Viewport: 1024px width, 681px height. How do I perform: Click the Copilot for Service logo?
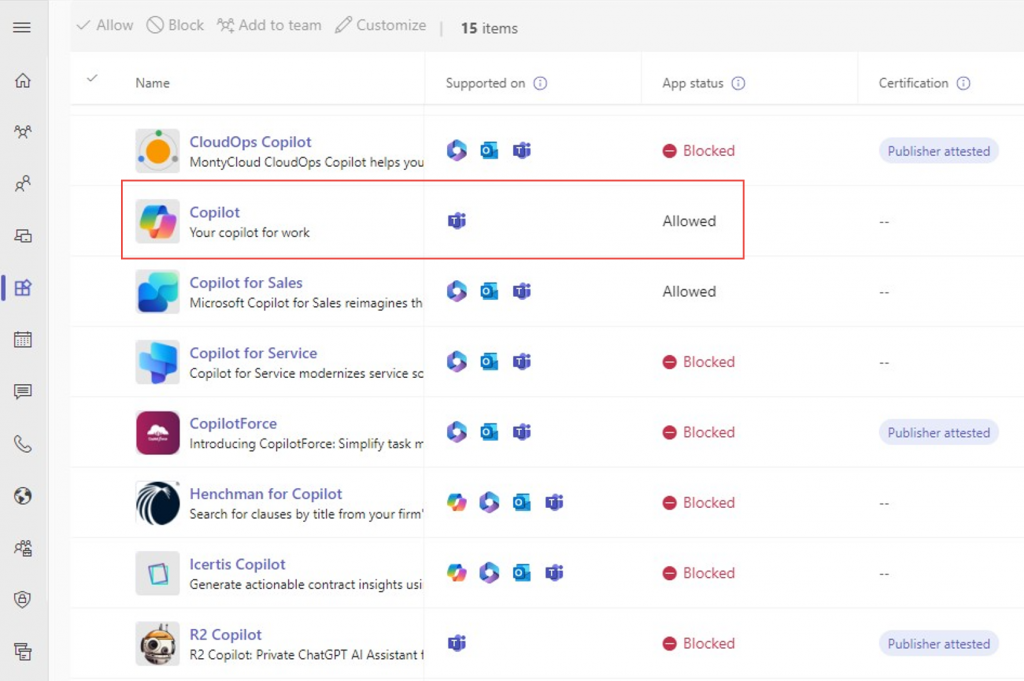[x=157, y=362]
